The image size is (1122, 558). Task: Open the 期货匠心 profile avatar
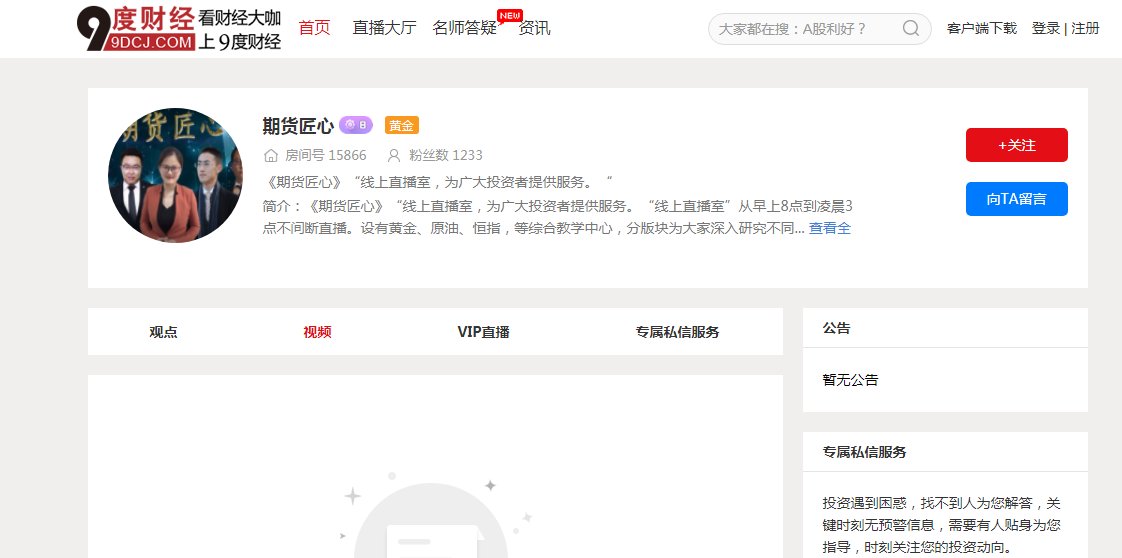point(175,175)
